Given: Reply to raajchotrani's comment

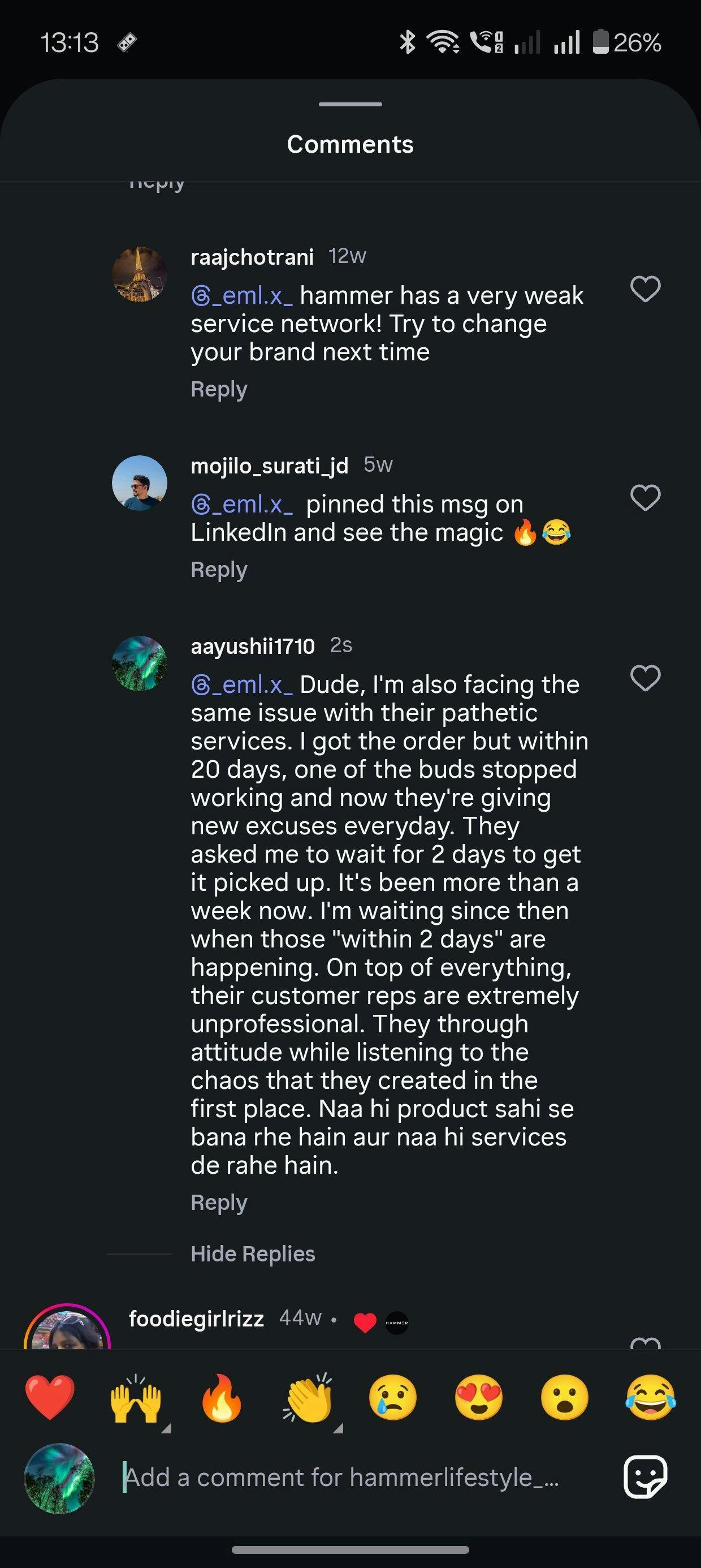Looking at the screenshot, I should pyautogui.click(x=219, y=389).
